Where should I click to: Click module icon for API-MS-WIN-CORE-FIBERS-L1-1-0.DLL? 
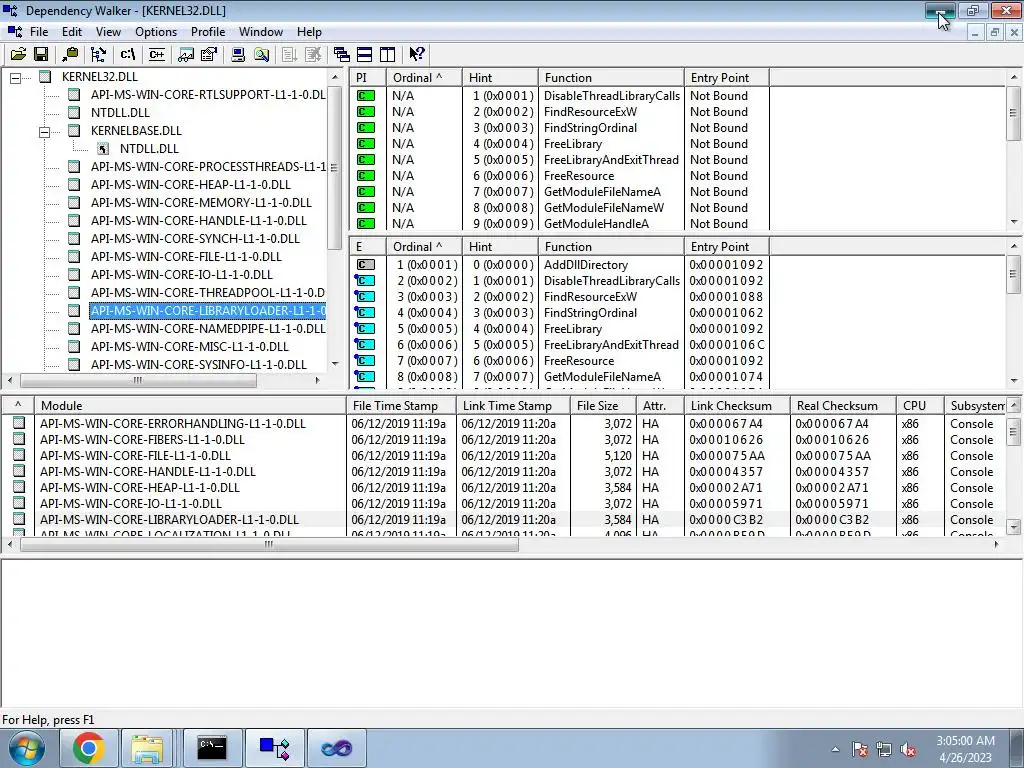19,439
